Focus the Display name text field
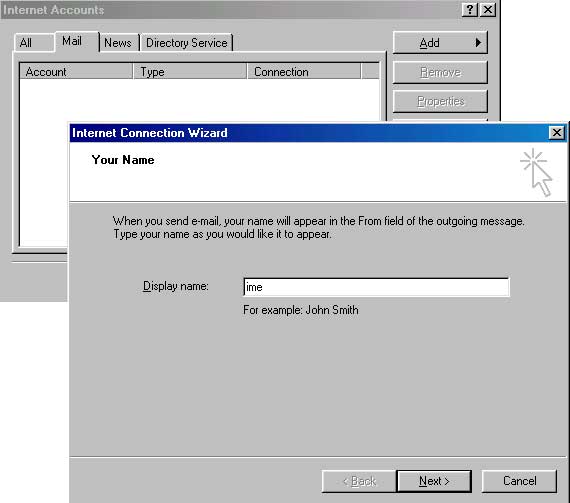Viewport: 570px width, 503px height. [376, 287]
